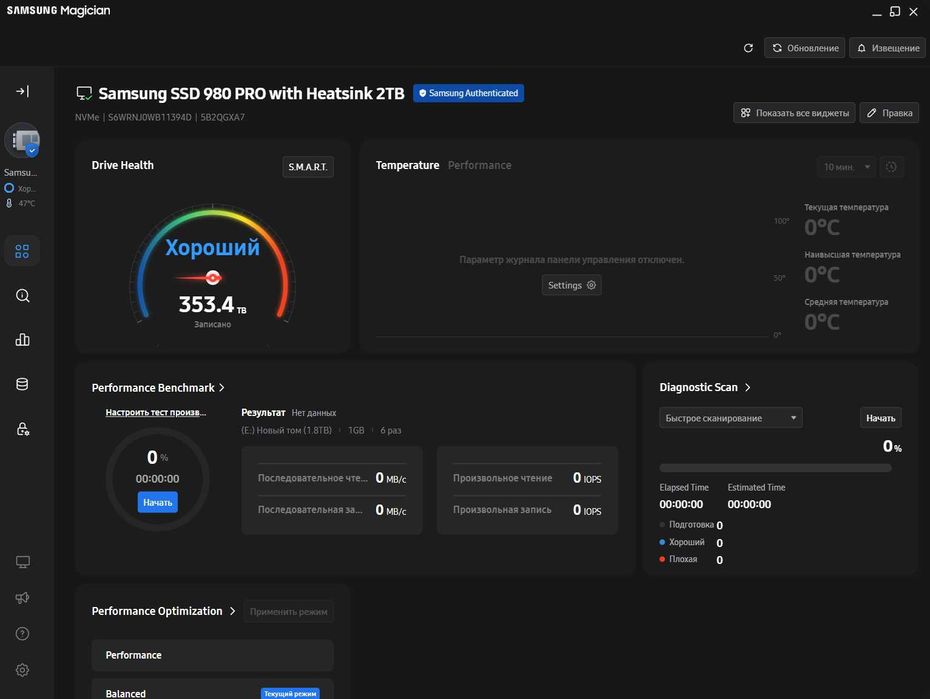Click the Обновление update button

805,48
